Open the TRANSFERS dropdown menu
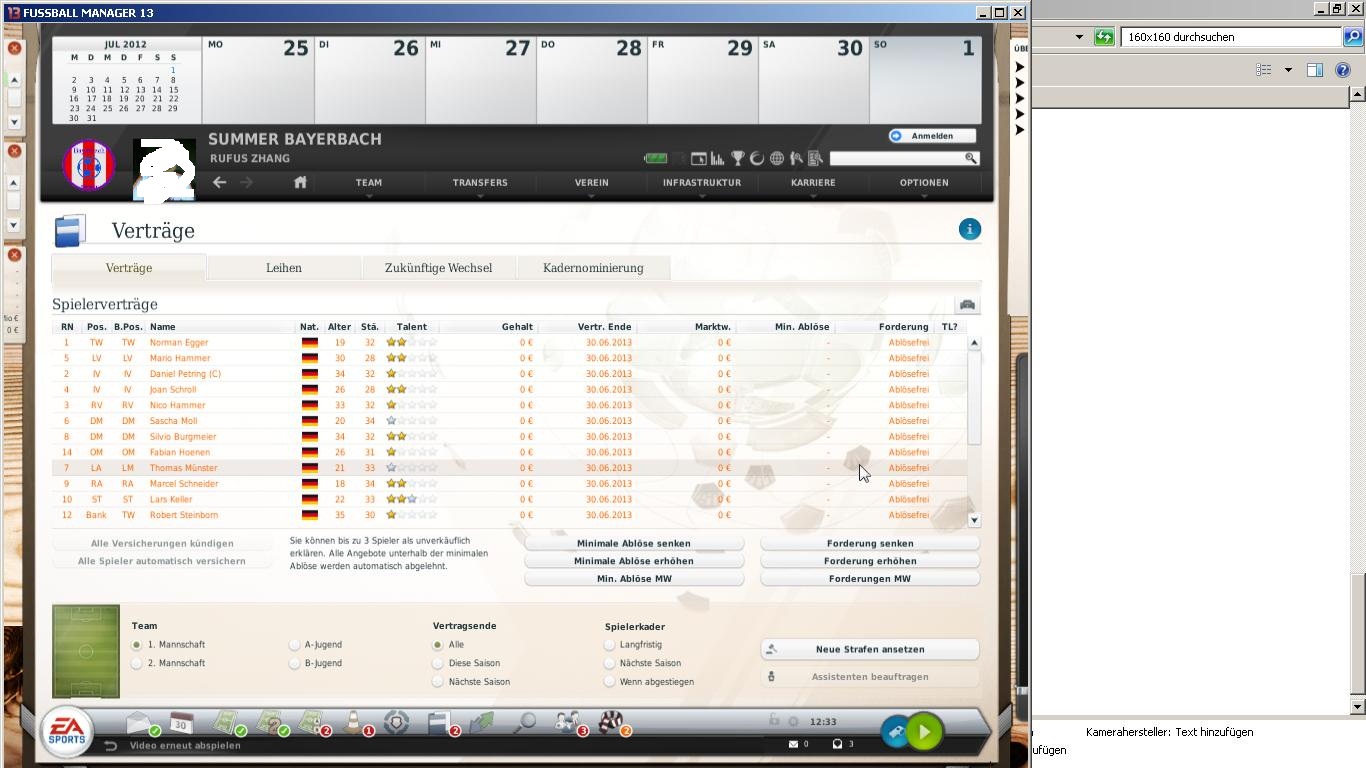Viewport: 1366px width, 768px height. 480,184
